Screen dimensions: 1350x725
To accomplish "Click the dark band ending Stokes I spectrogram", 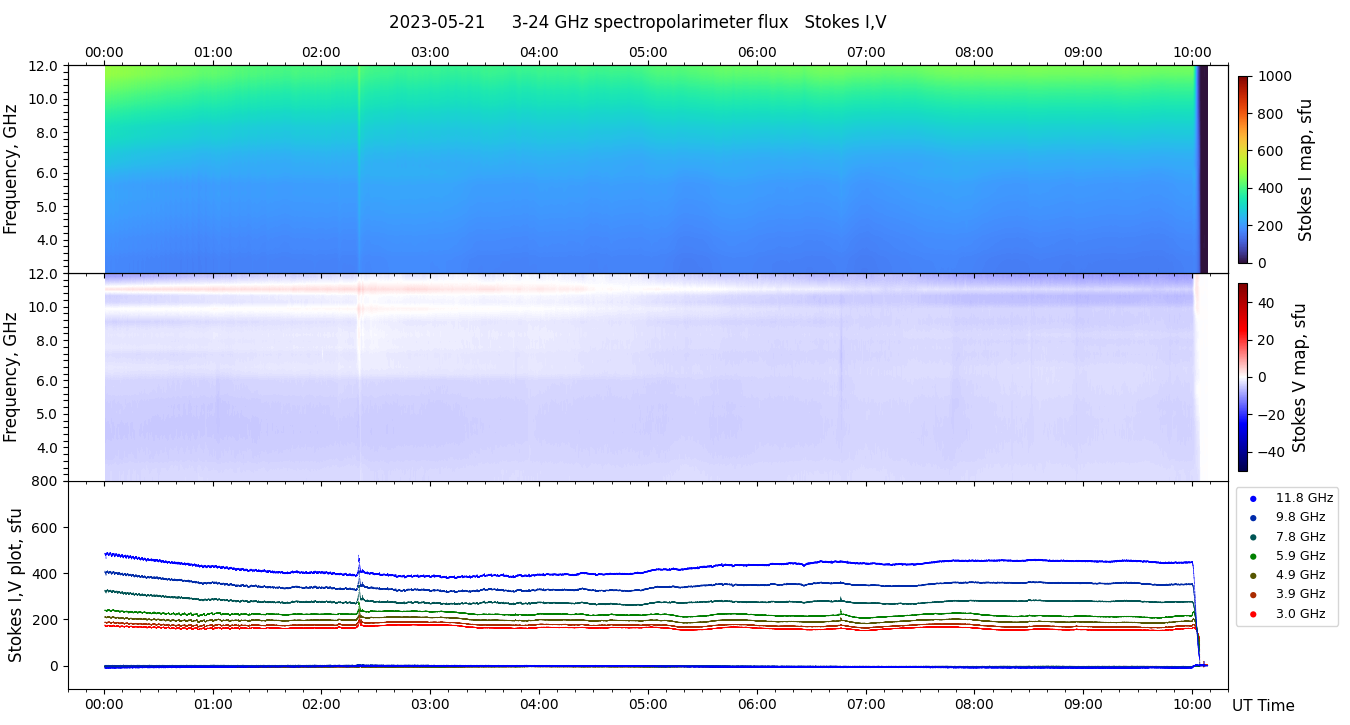I will pos(1203,169).
